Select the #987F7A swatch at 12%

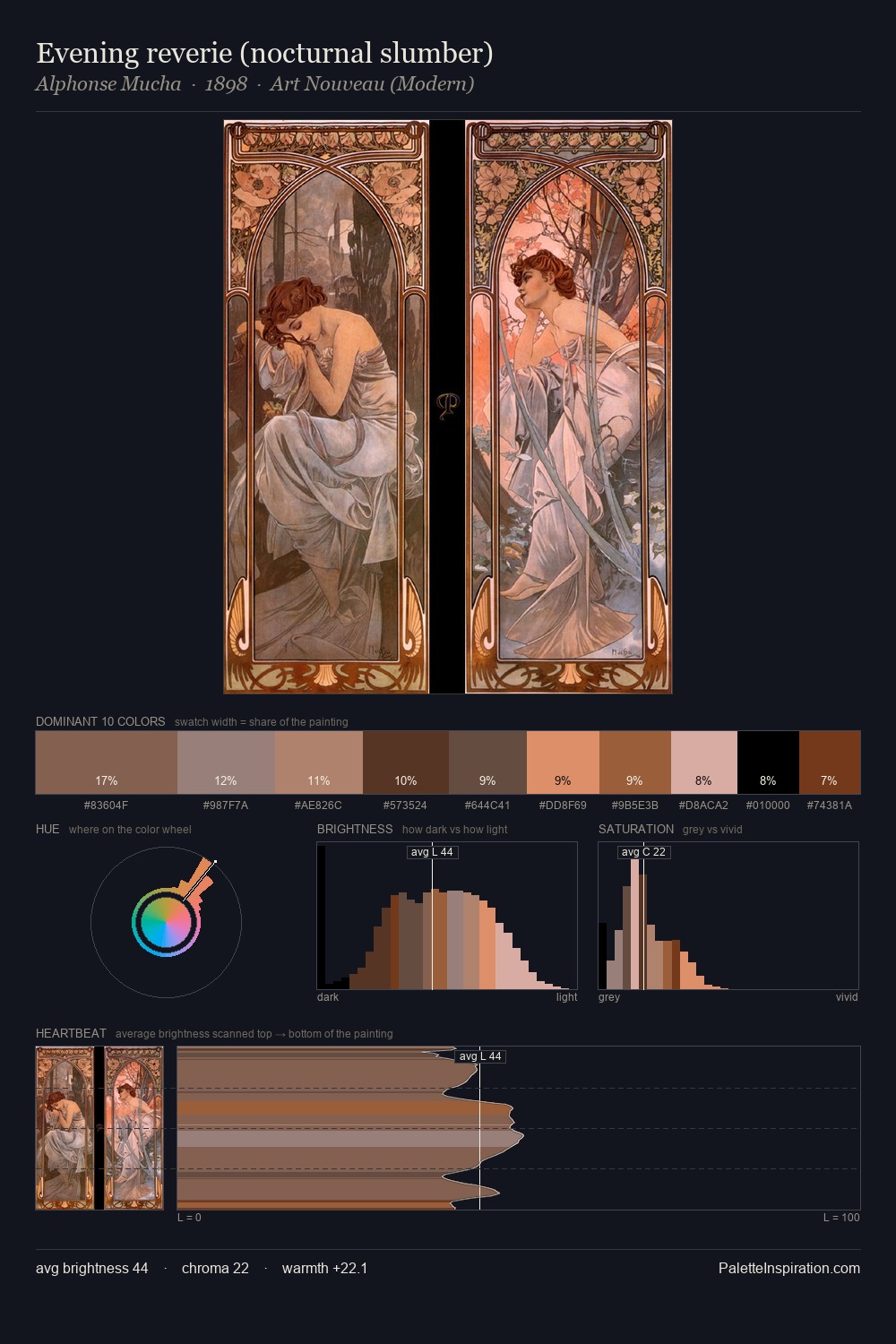(226, 762)
